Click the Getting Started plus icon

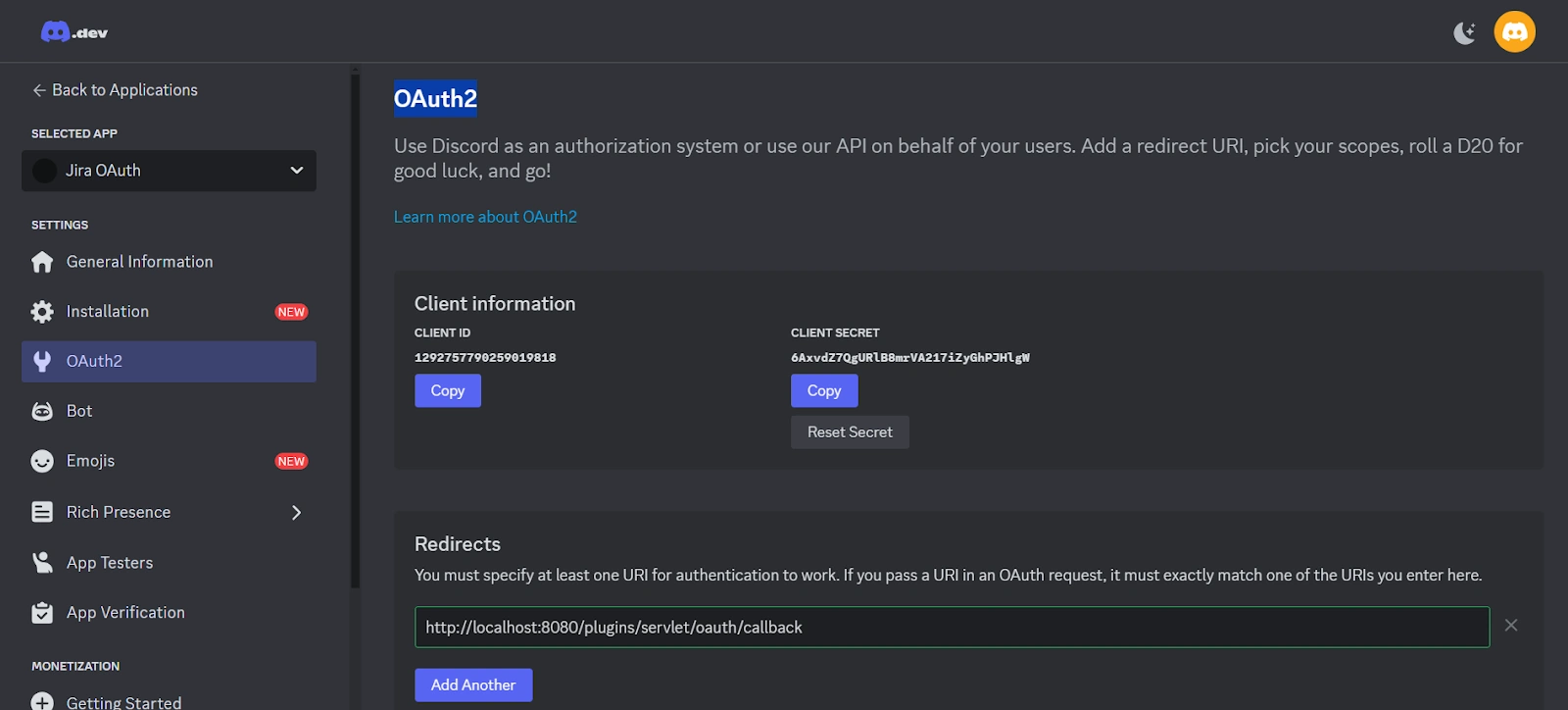(x=42, y=702)
